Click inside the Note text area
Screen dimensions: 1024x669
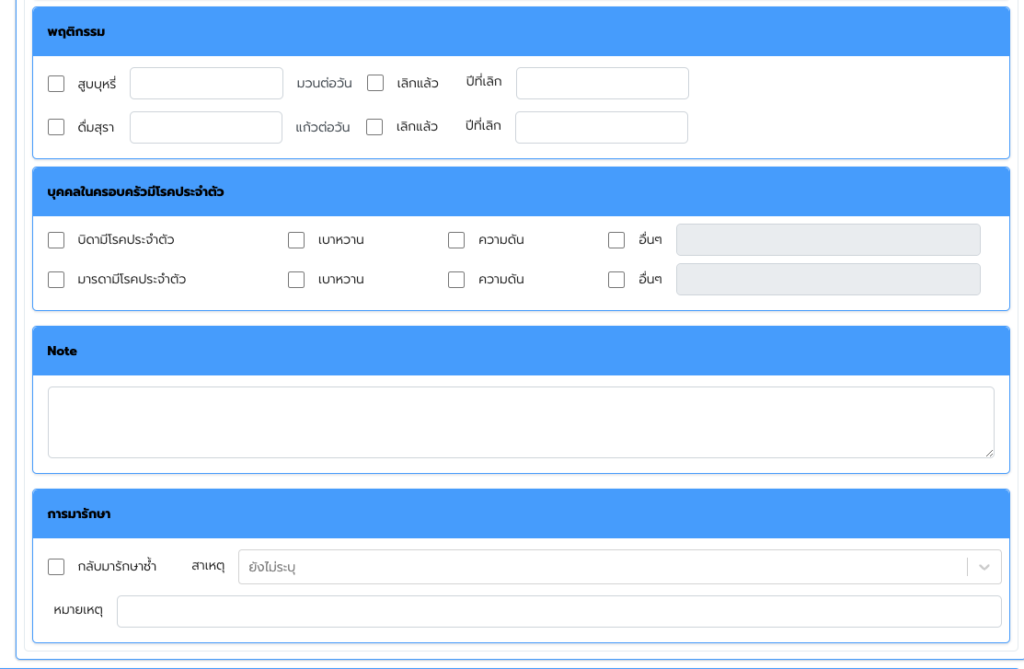520,422
